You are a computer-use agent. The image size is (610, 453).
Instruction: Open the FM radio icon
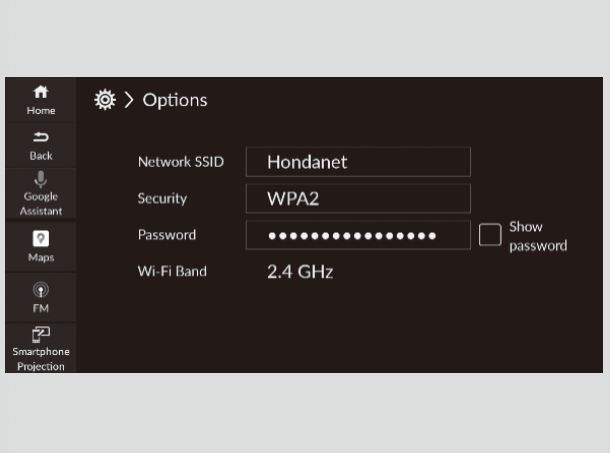(x=41, y=290)
